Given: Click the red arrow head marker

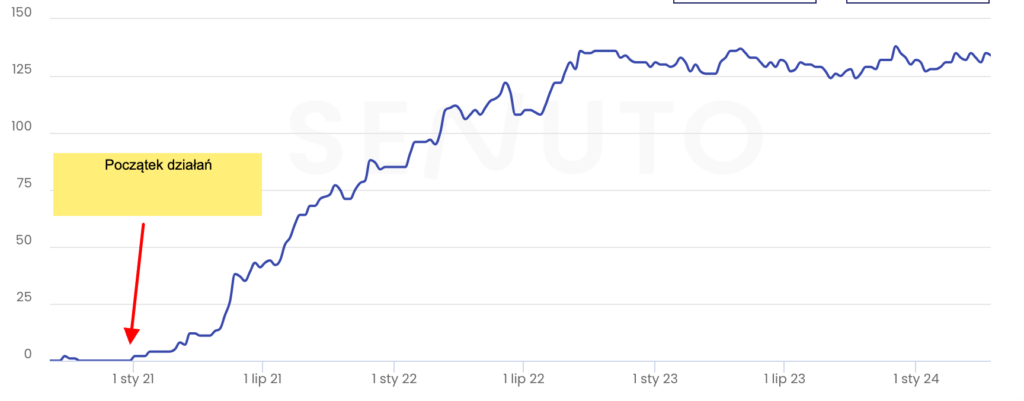Looking at the screenshot, I should coord(131,337).
